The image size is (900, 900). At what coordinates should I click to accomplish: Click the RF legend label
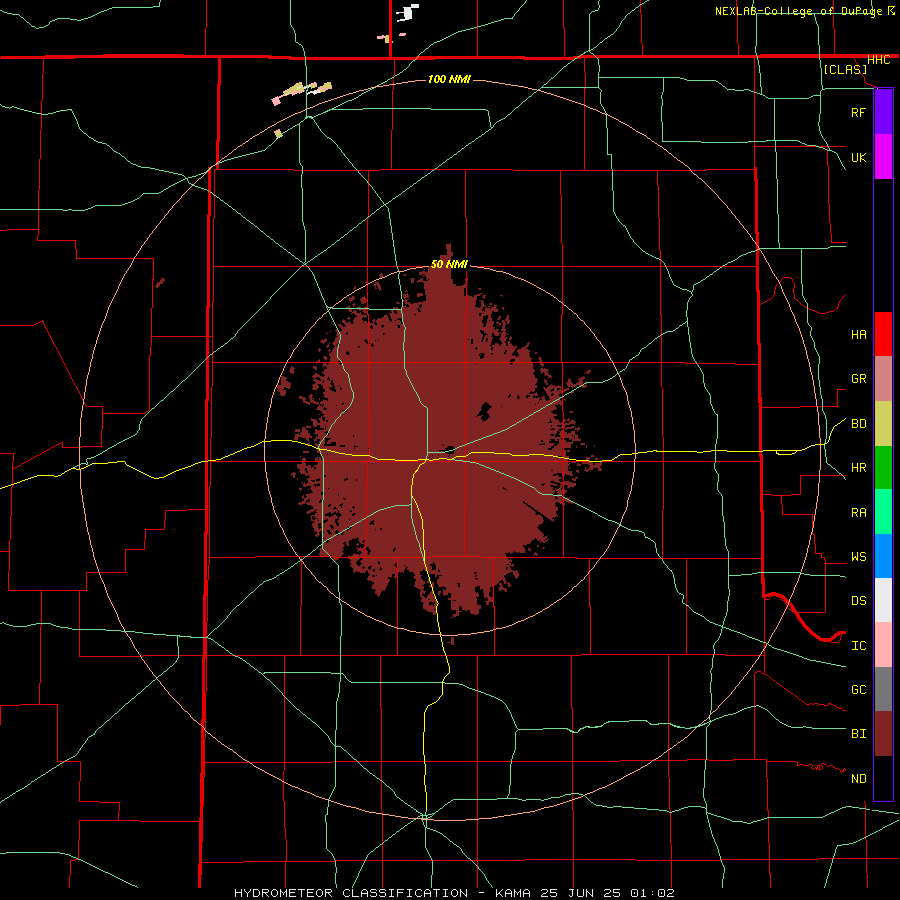coord(858,112)
